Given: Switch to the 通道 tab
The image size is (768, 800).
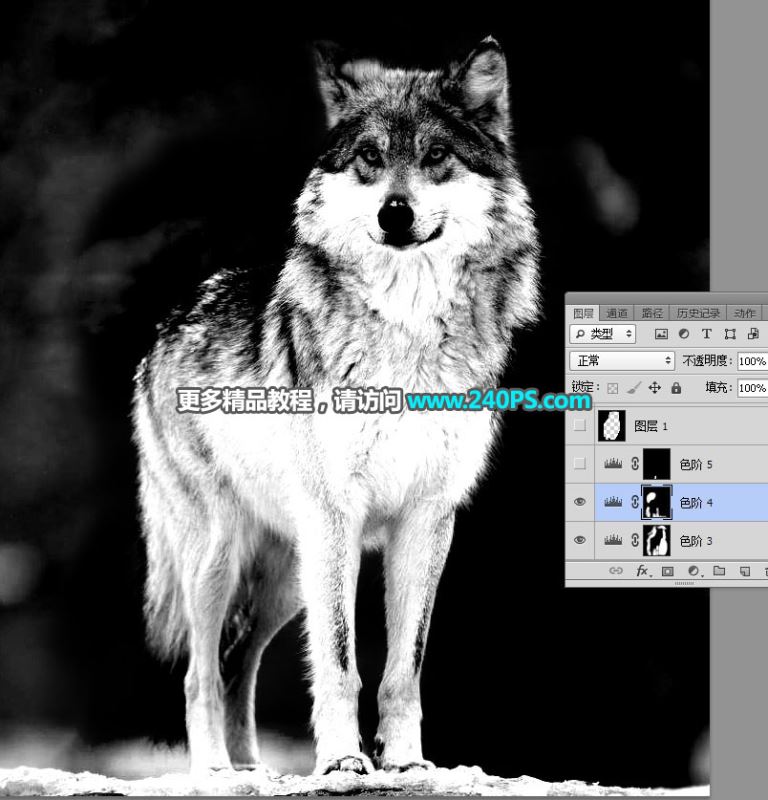Looking at the screenshot, I should coord(618,313).
